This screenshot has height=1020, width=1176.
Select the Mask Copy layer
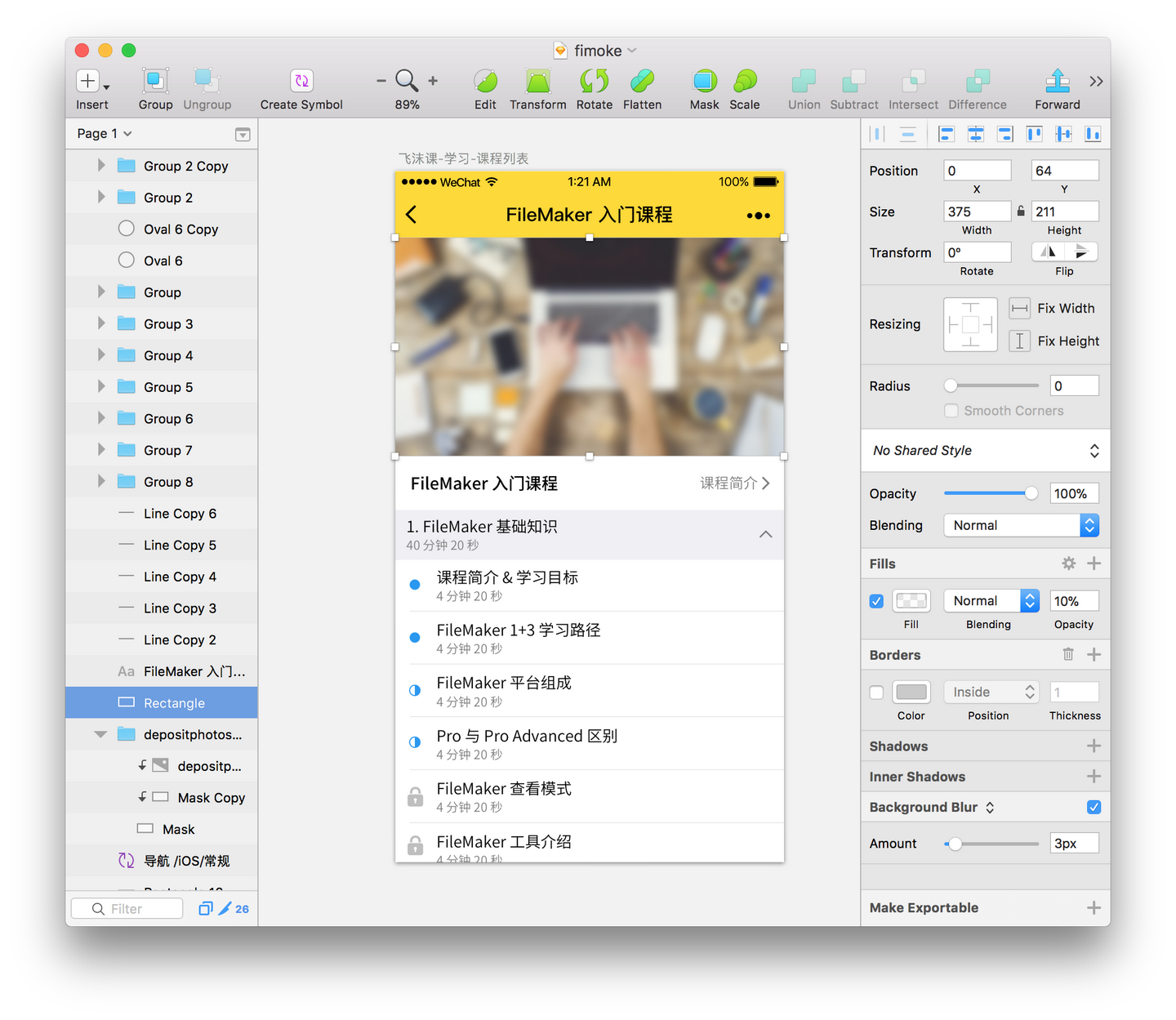tap(162, 798)
